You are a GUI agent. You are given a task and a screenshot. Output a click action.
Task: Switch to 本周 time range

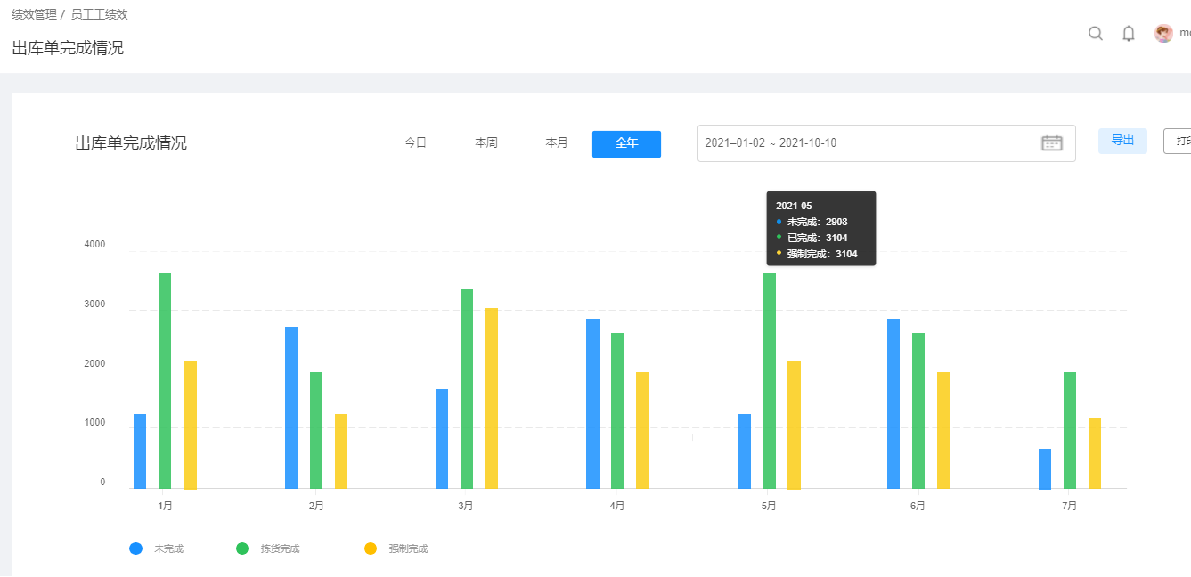point(486,143)
